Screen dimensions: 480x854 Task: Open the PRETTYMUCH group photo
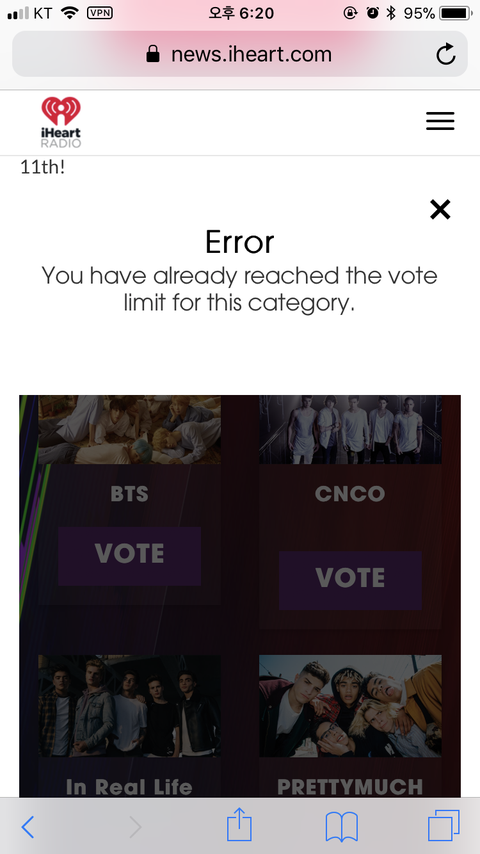[x=350, y=706]
